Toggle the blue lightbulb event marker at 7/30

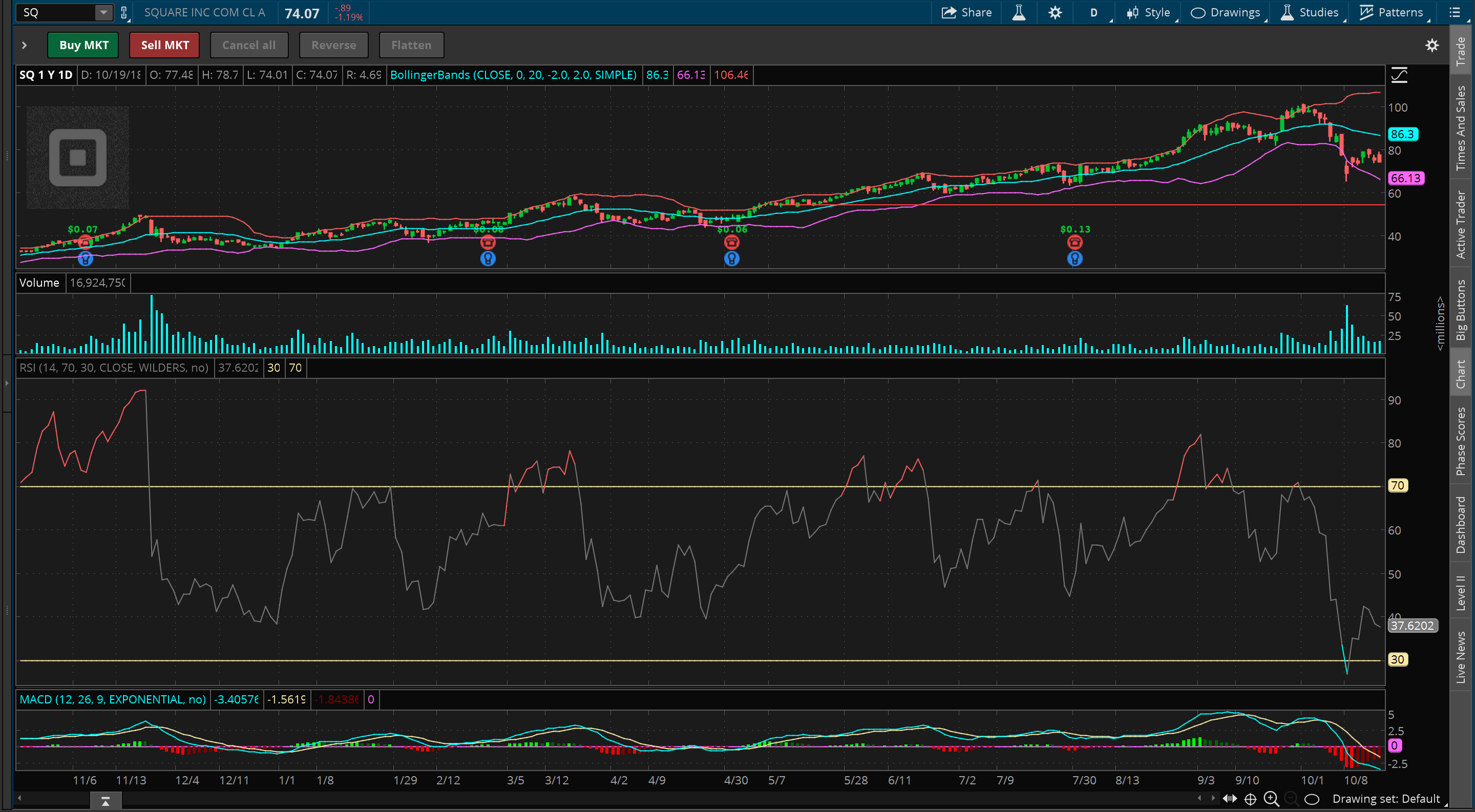click(1075, 259)
